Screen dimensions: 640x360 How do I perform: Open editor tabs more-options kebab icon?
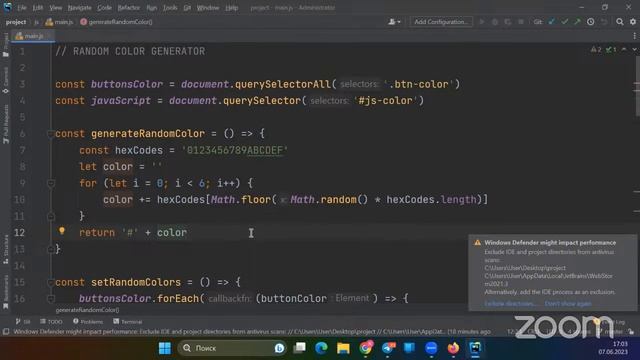[x=635, y=36]
